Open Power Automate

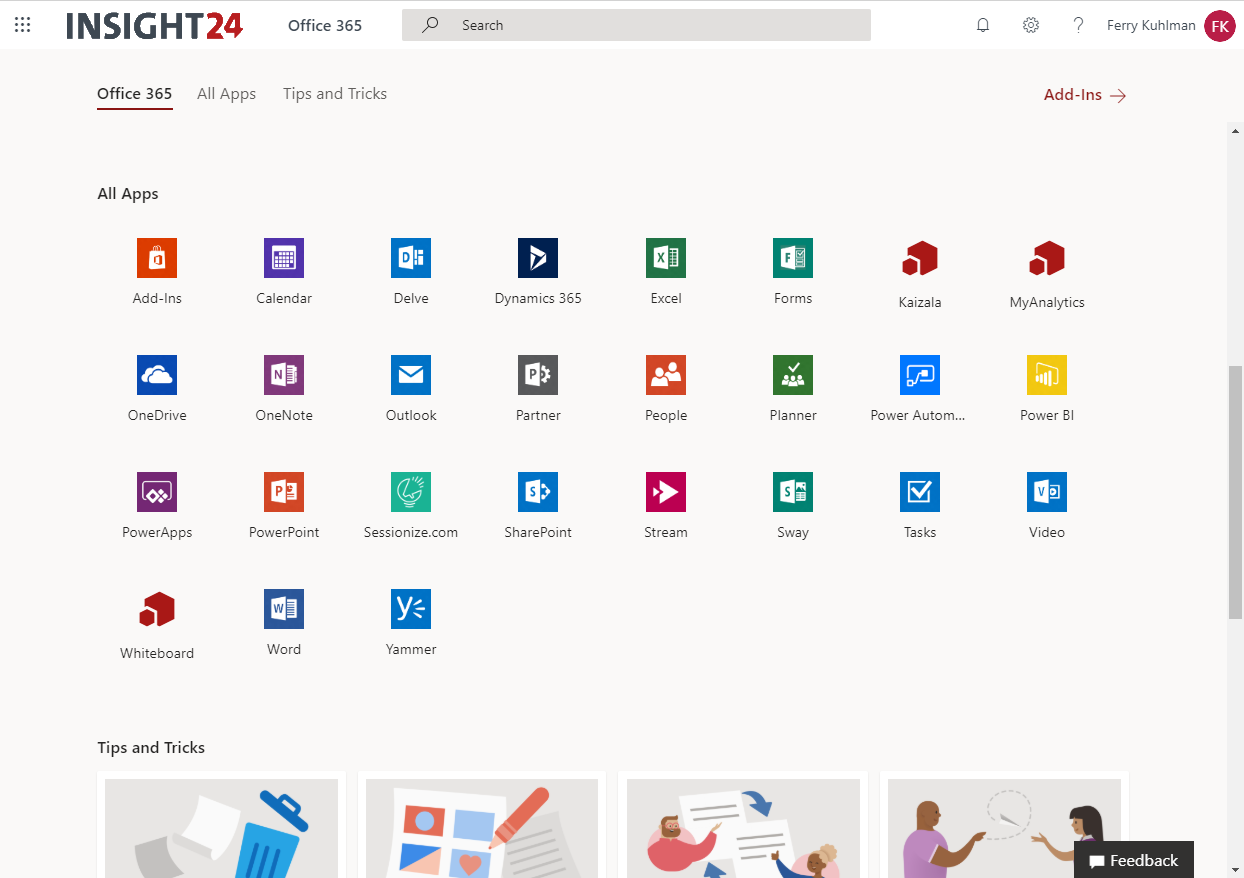(920, 375)
